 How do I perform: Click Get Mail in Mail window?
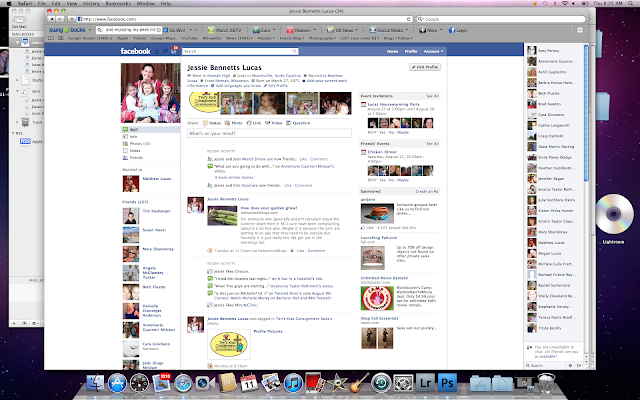pyautogui.click(x=19, y=22)
